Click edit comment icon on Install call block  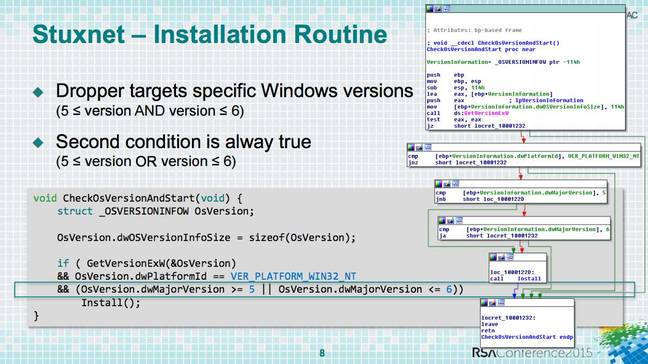pyautogui.click(x=501, y=257)
